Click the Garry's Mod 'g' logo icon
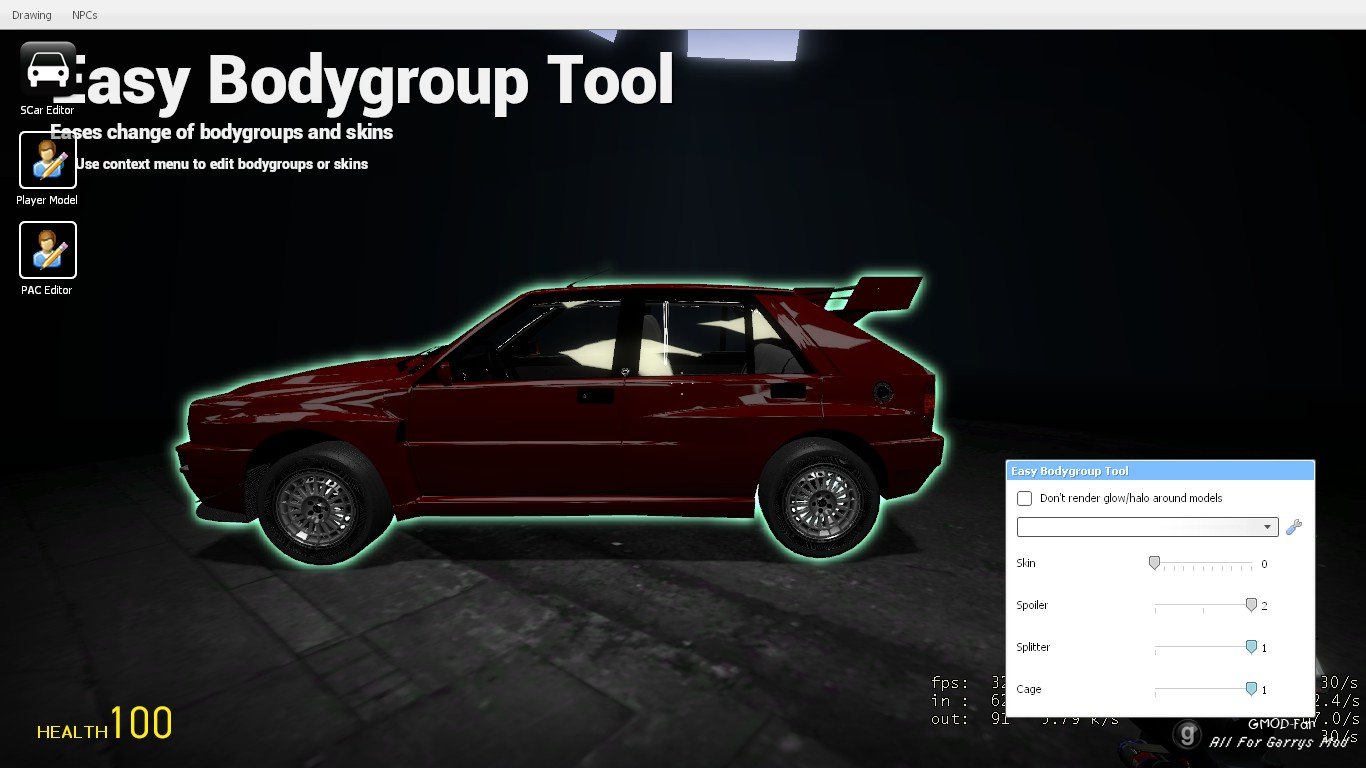1366x768 pixels. pos(1187,735)
